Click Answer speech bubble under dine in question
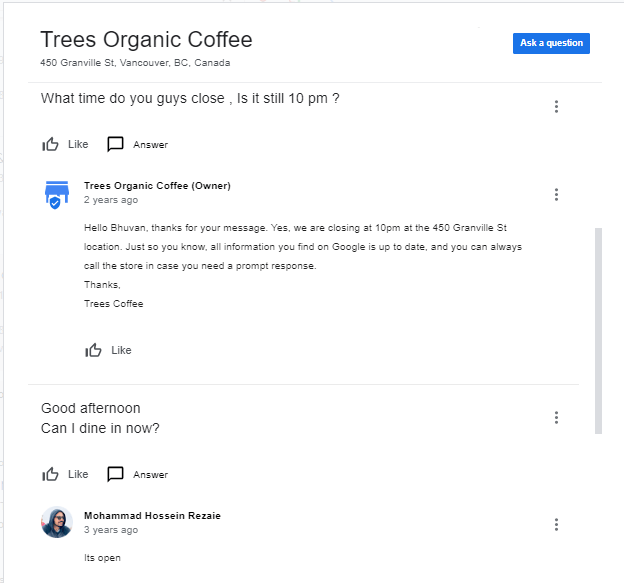The image size is (624, 583). pos(115,474)
